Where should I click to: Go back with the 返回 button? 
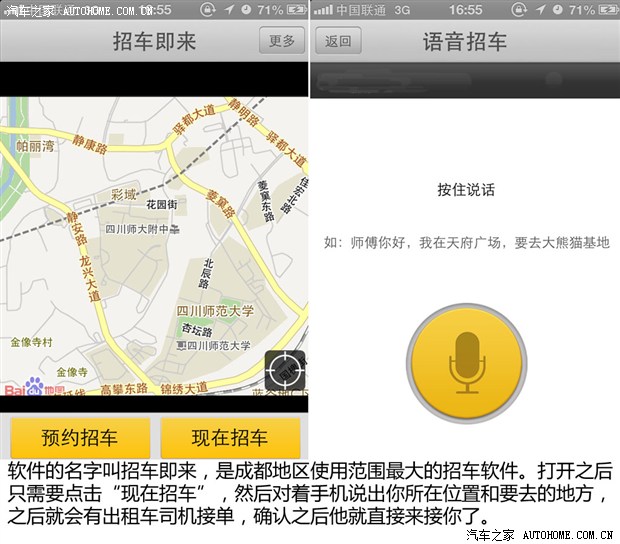(x=338, y=41)
